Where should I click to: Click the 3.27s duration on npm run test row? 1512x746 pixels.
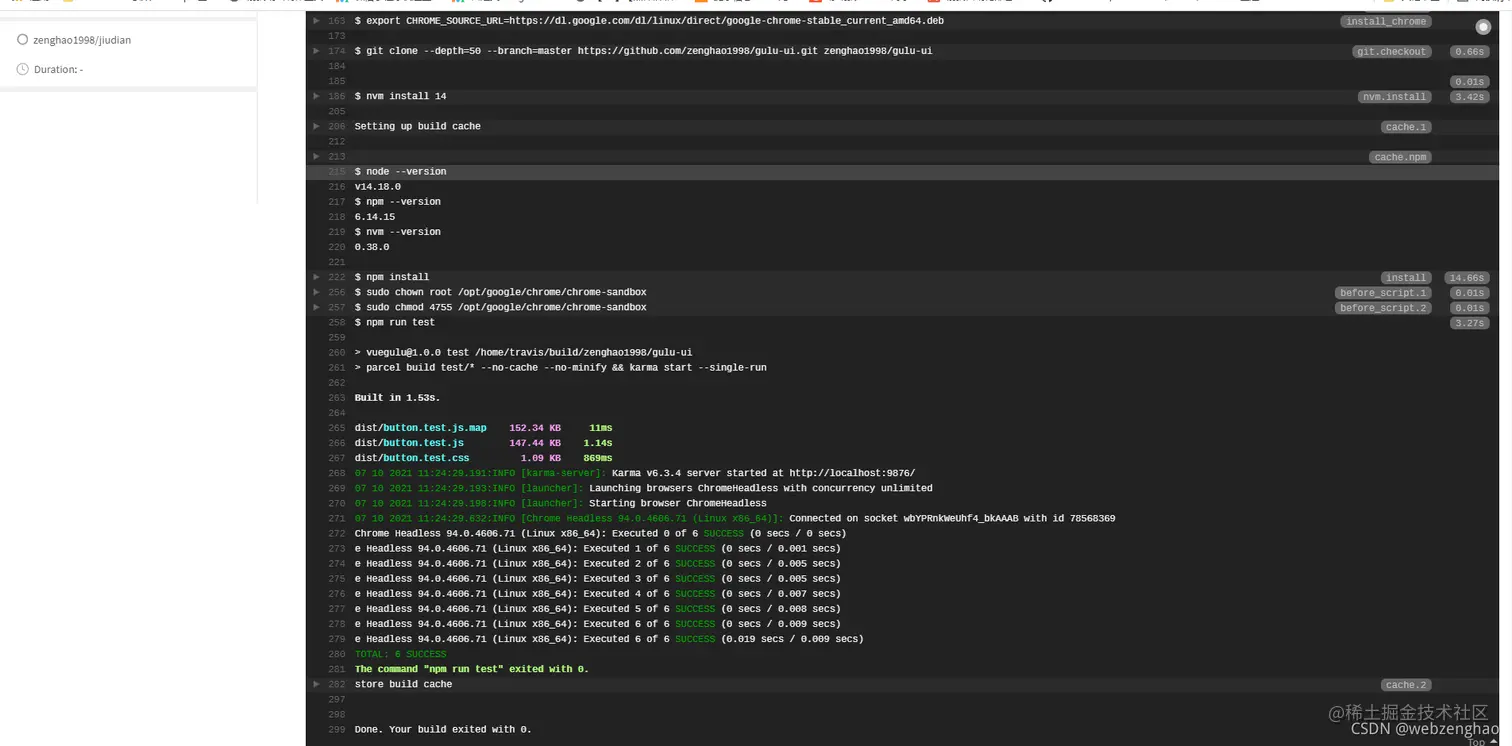coord(1470,323)
